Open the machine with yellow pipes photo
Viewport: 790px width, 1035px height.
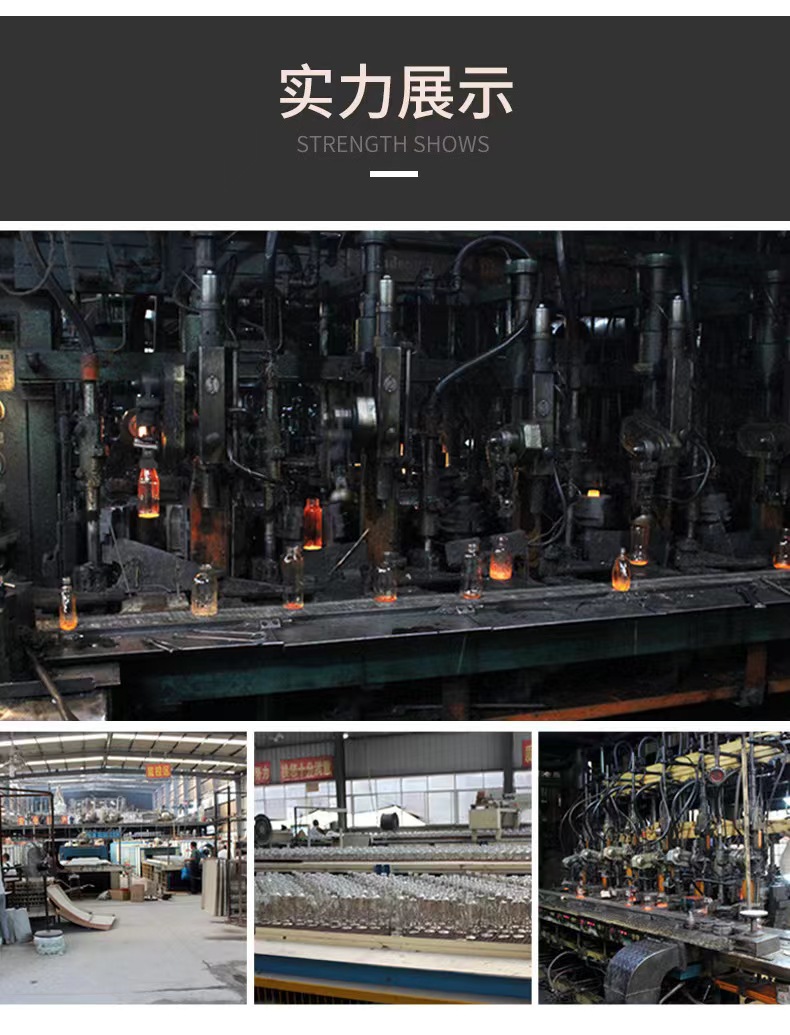point(664,867)
